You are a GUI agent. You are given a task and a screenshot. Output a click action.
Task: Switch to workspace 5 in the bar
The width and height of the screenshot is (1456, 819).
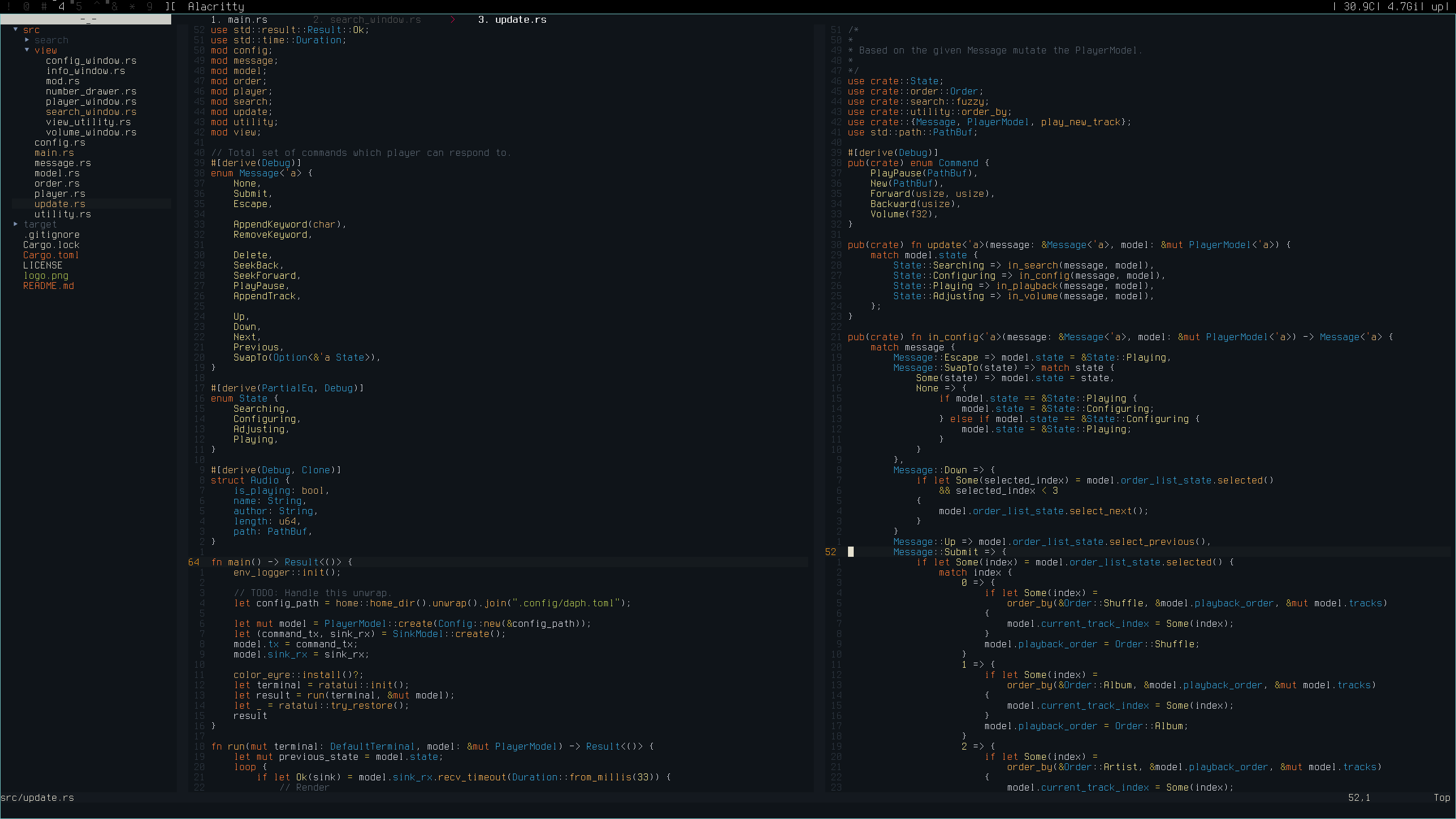tap(79, 7)
